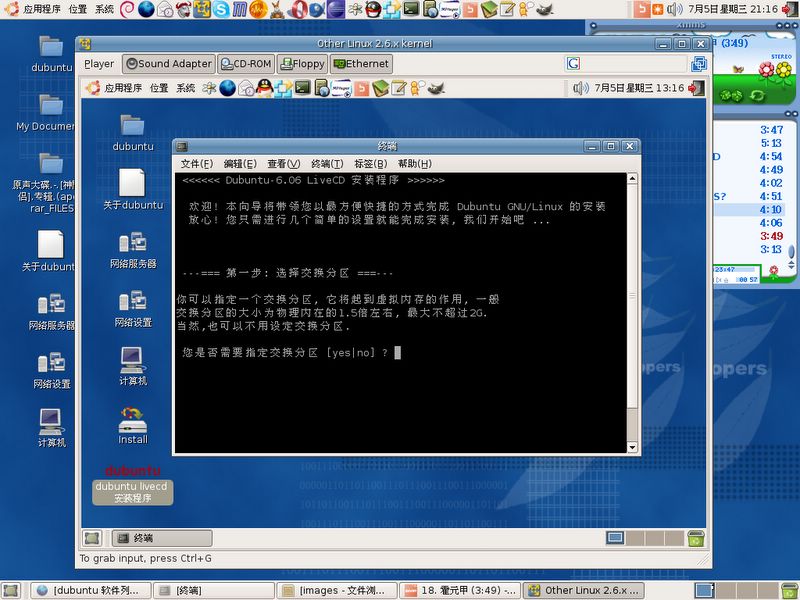The width and height of the screenshot is (800, 600).
Task: Open the 编辑(E) menu in the terminal
Action: 240,164
